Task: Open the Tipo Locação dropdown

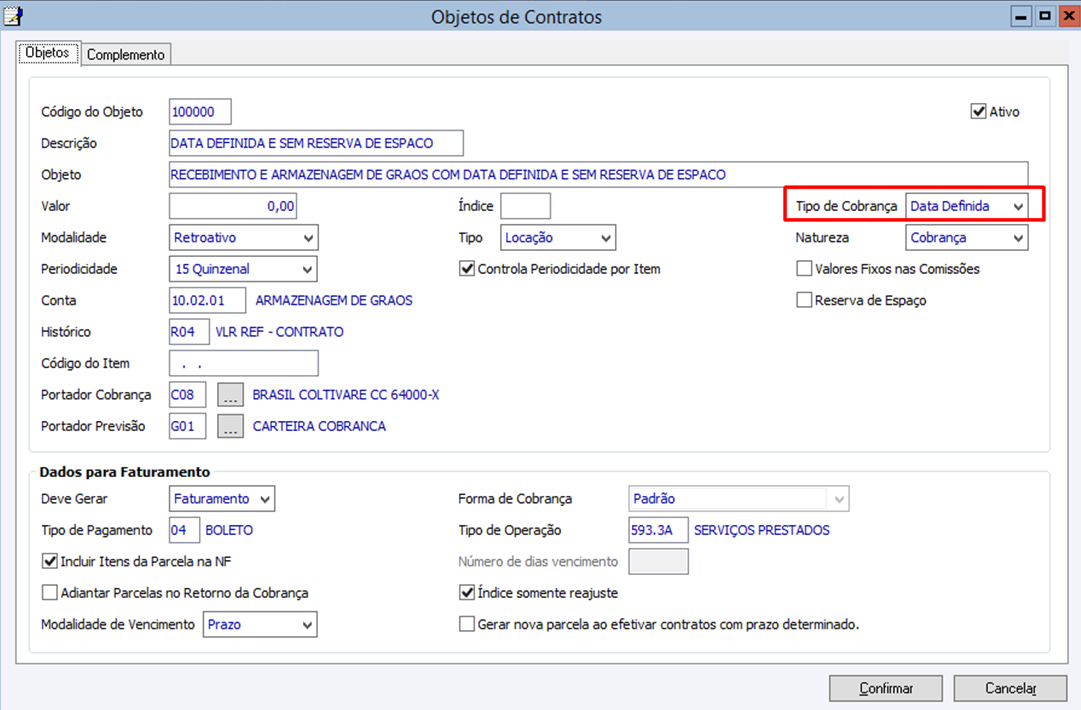Action: [558, 238]
